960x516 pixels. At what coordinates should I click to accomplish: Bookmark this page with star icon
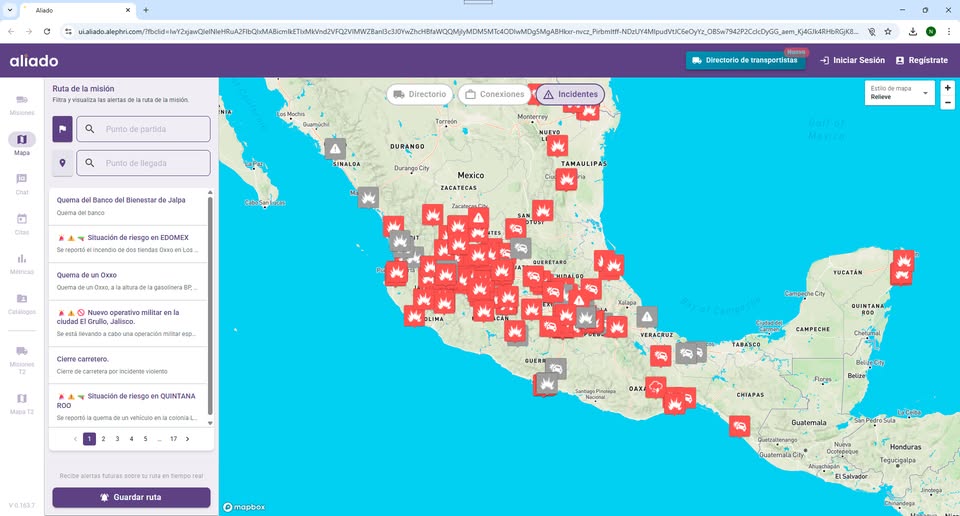[888, 31]
